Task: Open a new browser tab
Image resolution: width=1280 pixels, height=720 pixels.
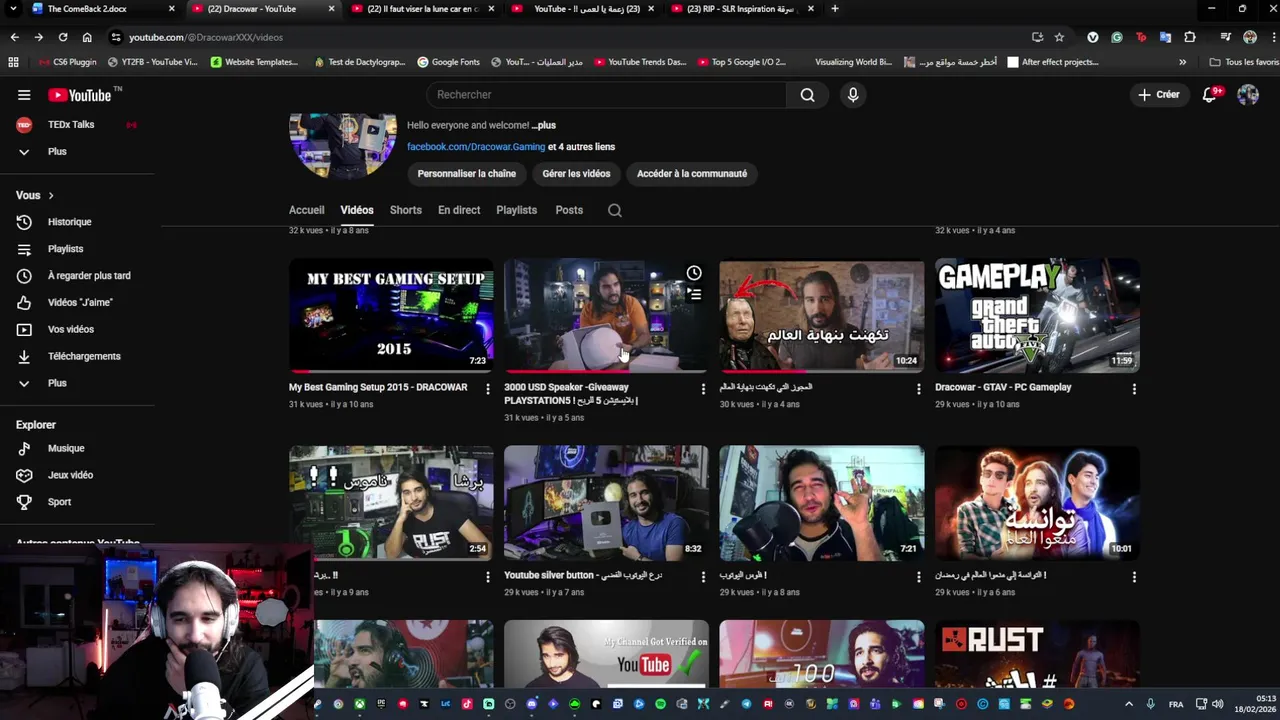Action: point(835,9)
